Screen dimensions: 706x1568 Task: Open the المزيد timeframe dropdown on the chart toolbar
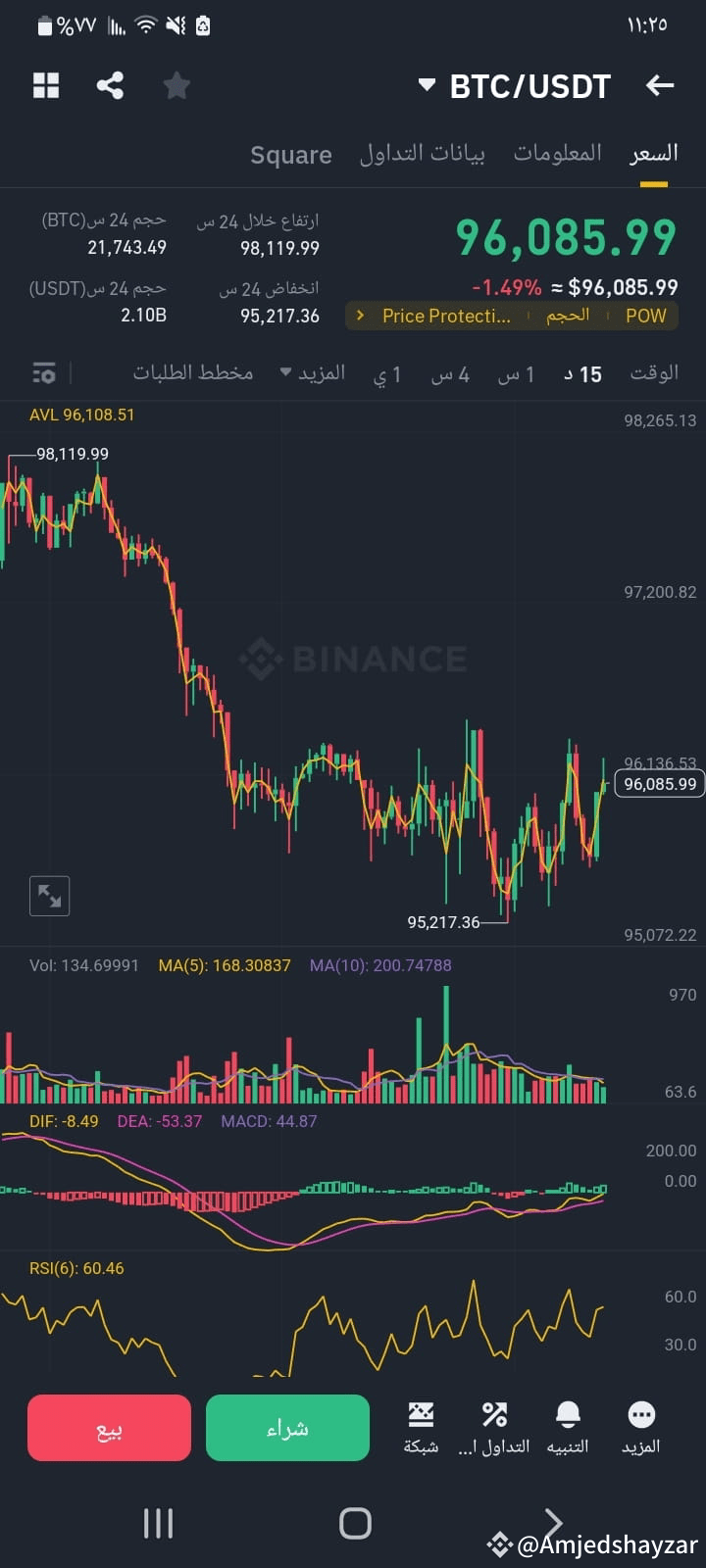[x=311, y=373]
